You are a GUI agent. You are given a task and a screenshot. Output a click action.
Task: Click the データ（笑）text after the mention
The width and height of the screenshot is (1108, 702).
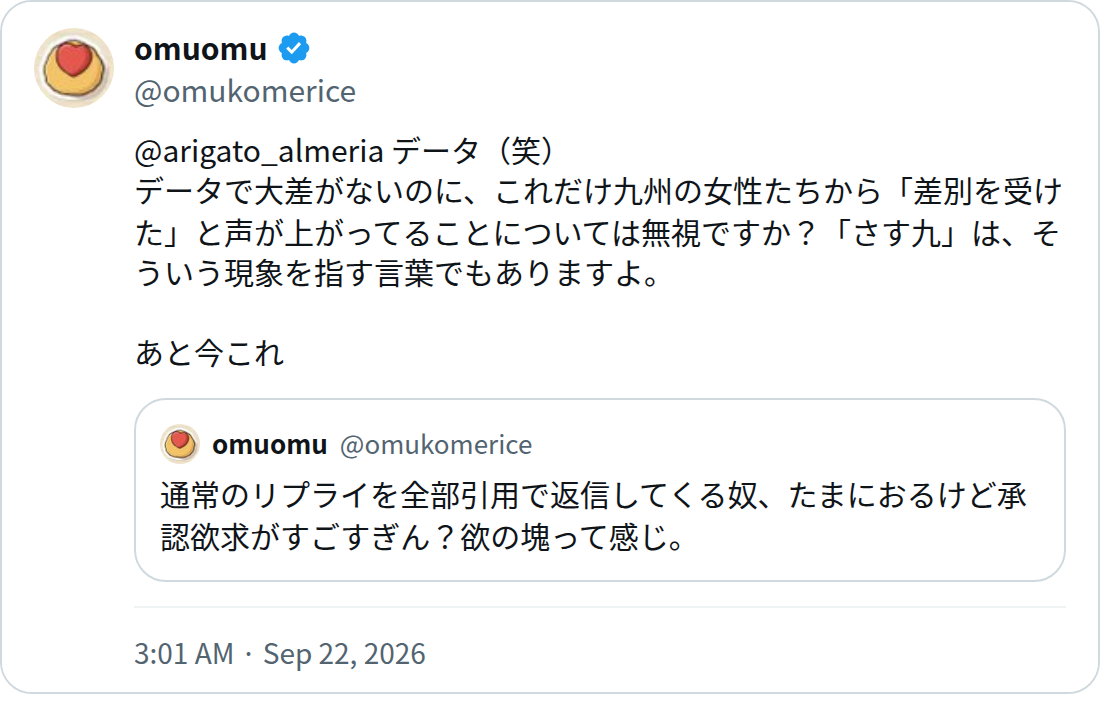(x=473, y=151)
